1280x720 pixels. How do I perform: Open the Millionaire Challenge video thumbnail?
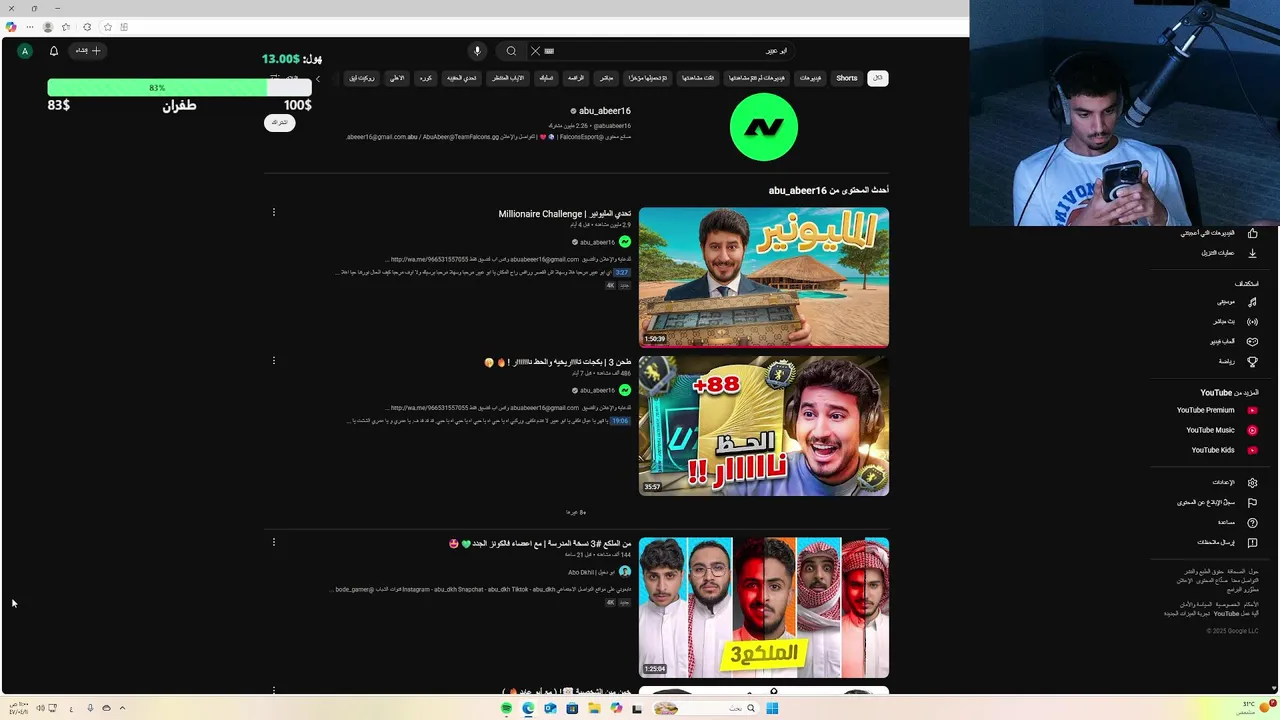tap(764, 277)
